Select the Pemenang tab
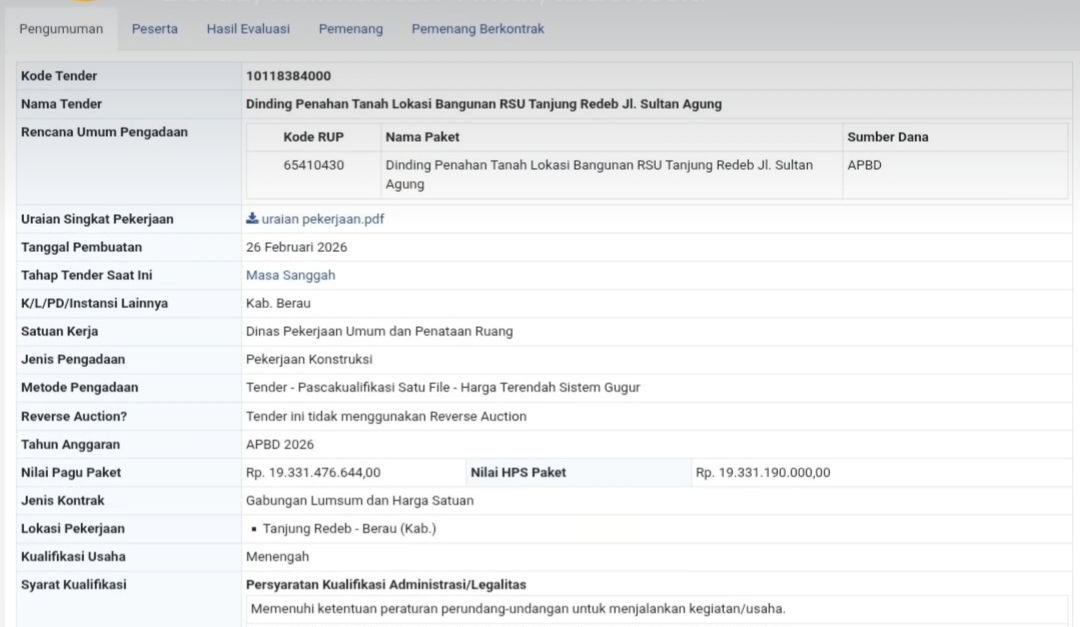Viewport: 1080px width, 627px height. (351, 29)
